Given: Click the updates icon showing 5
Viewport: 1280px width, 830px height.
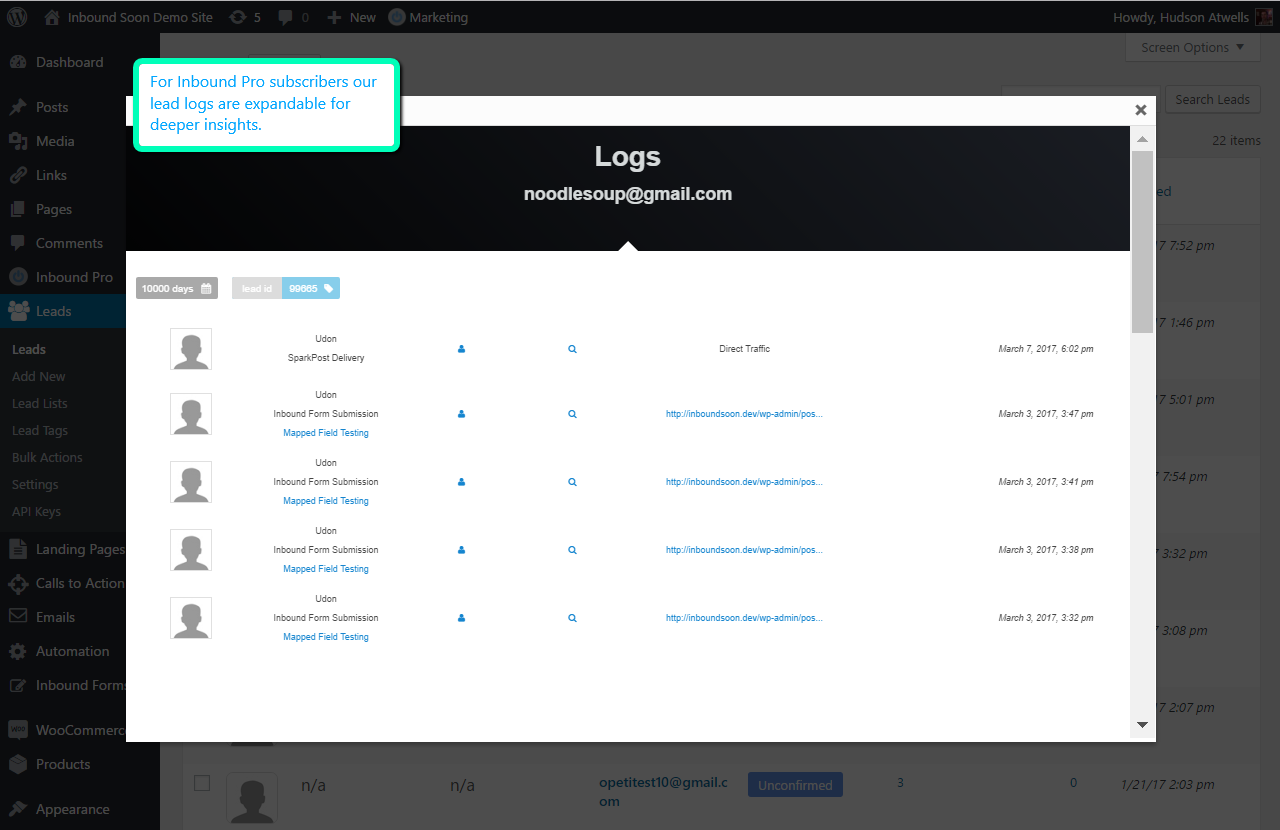Looking at the screenshot, I should click(245, 17).
